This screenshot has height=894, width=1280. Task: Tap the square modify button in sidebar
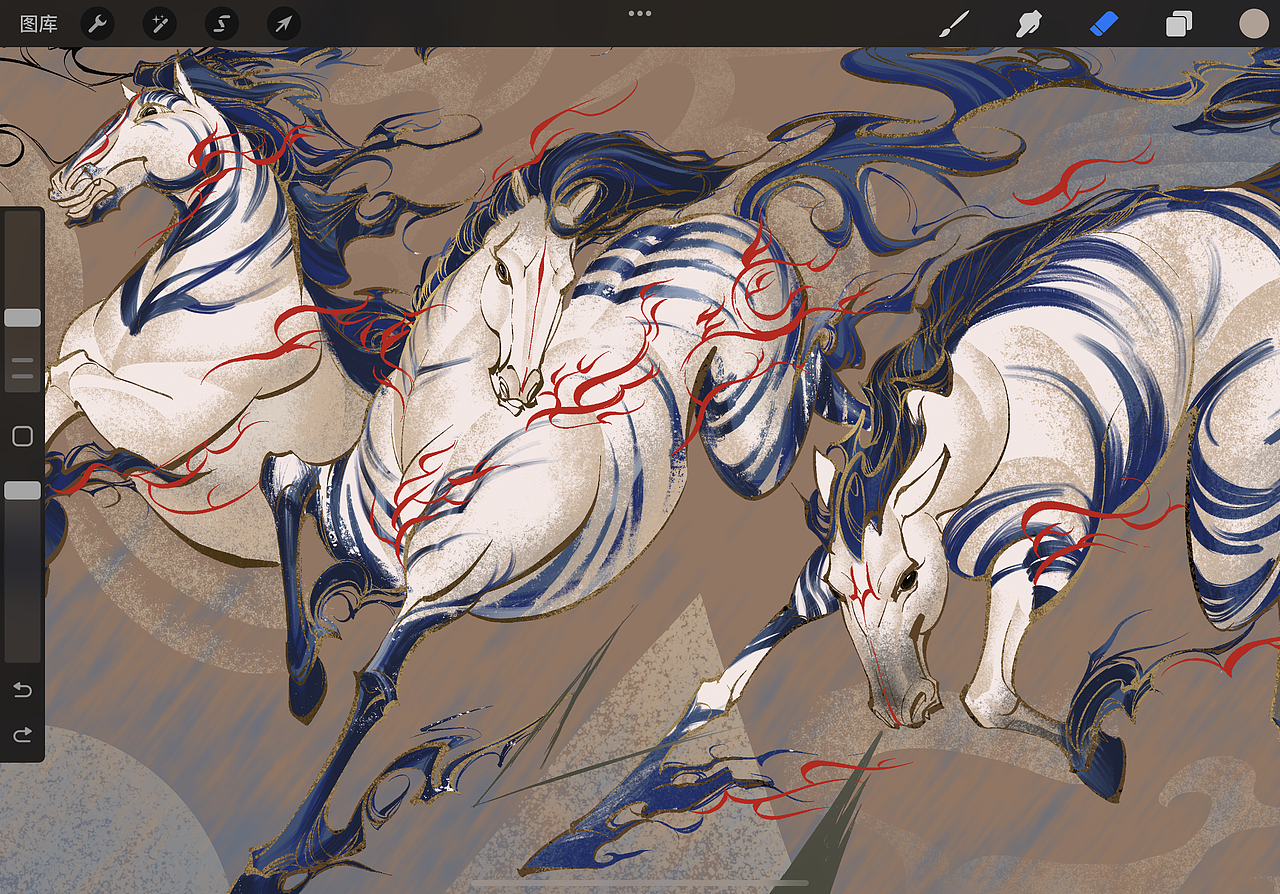pyautogui.click(x=22, y=436)
